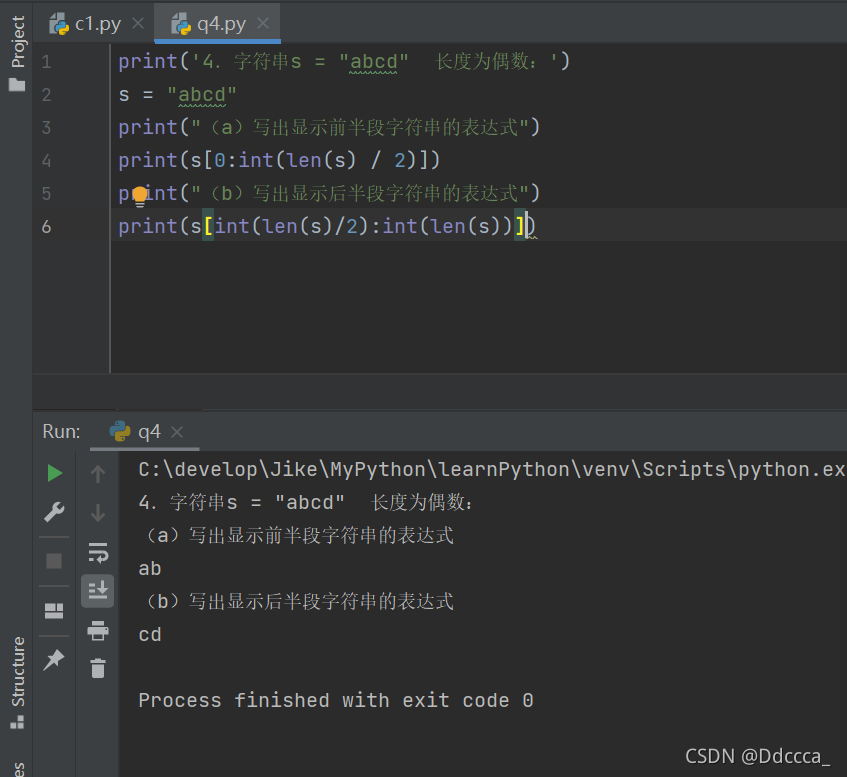
Task: Switch to the c1.py editor tab
Action: 97,22
